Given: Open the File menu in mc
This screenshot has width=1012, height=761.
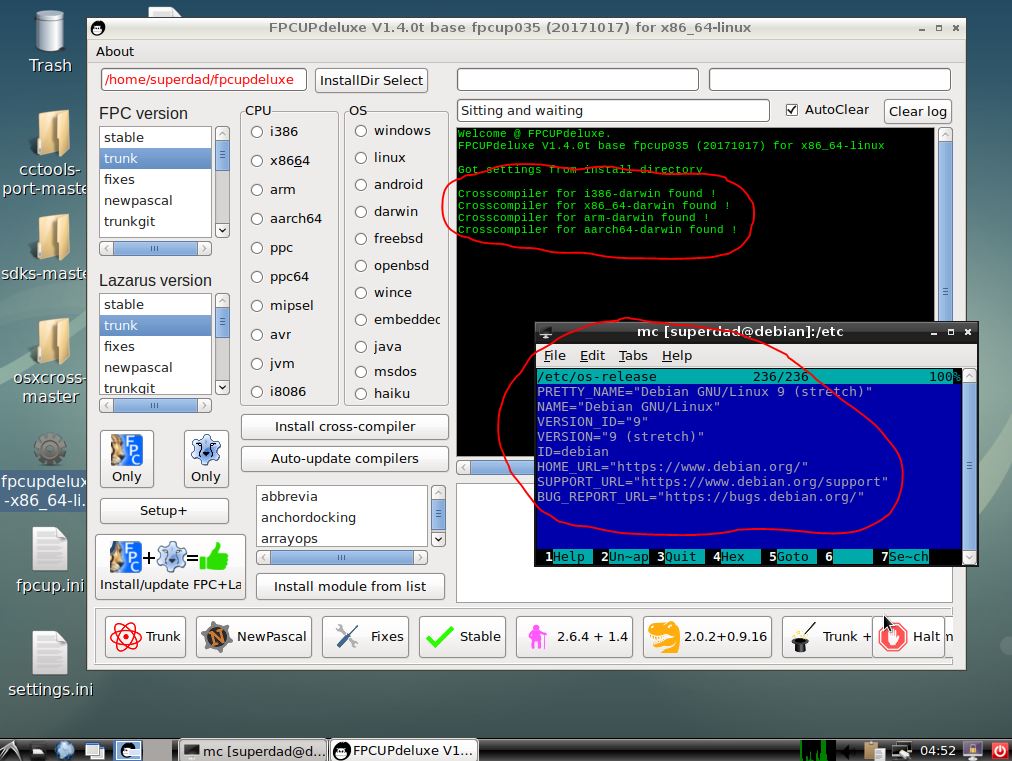Looking at the screenshot, I should pyautogui.click(x=554, y=355).
